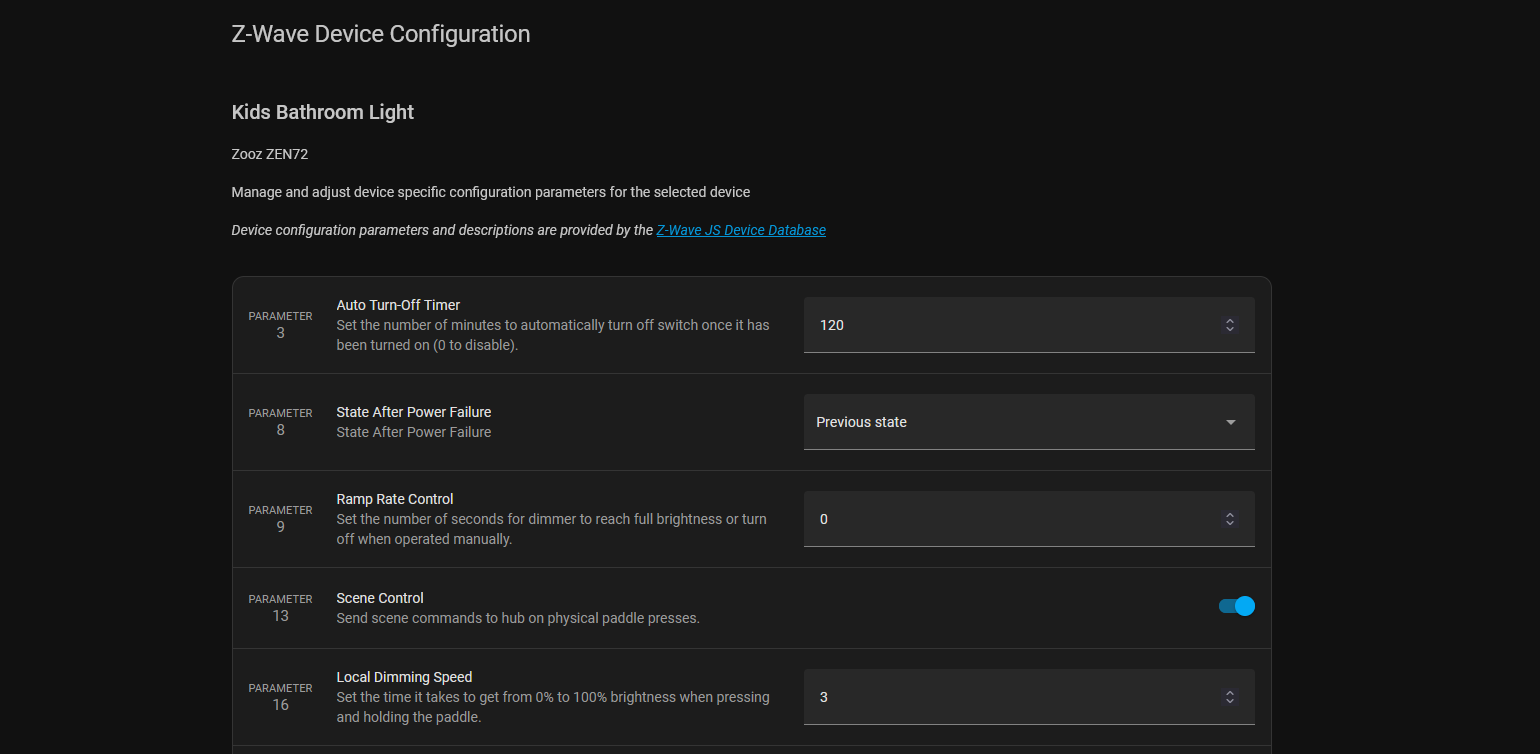Increment the Auto Turn-Off Timer value
1540x754 pixels.
[1230, 319]
